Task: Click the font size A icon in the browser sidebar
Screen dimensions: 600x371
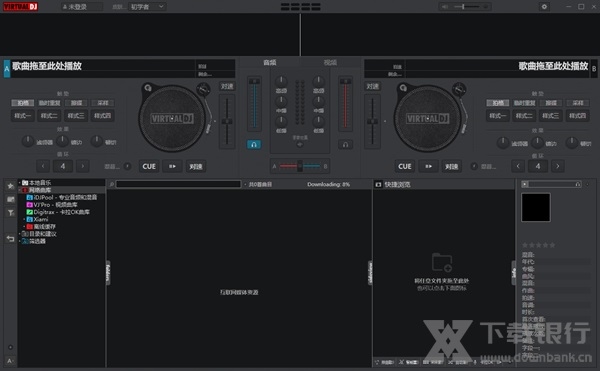Action: tap(10, 361)
